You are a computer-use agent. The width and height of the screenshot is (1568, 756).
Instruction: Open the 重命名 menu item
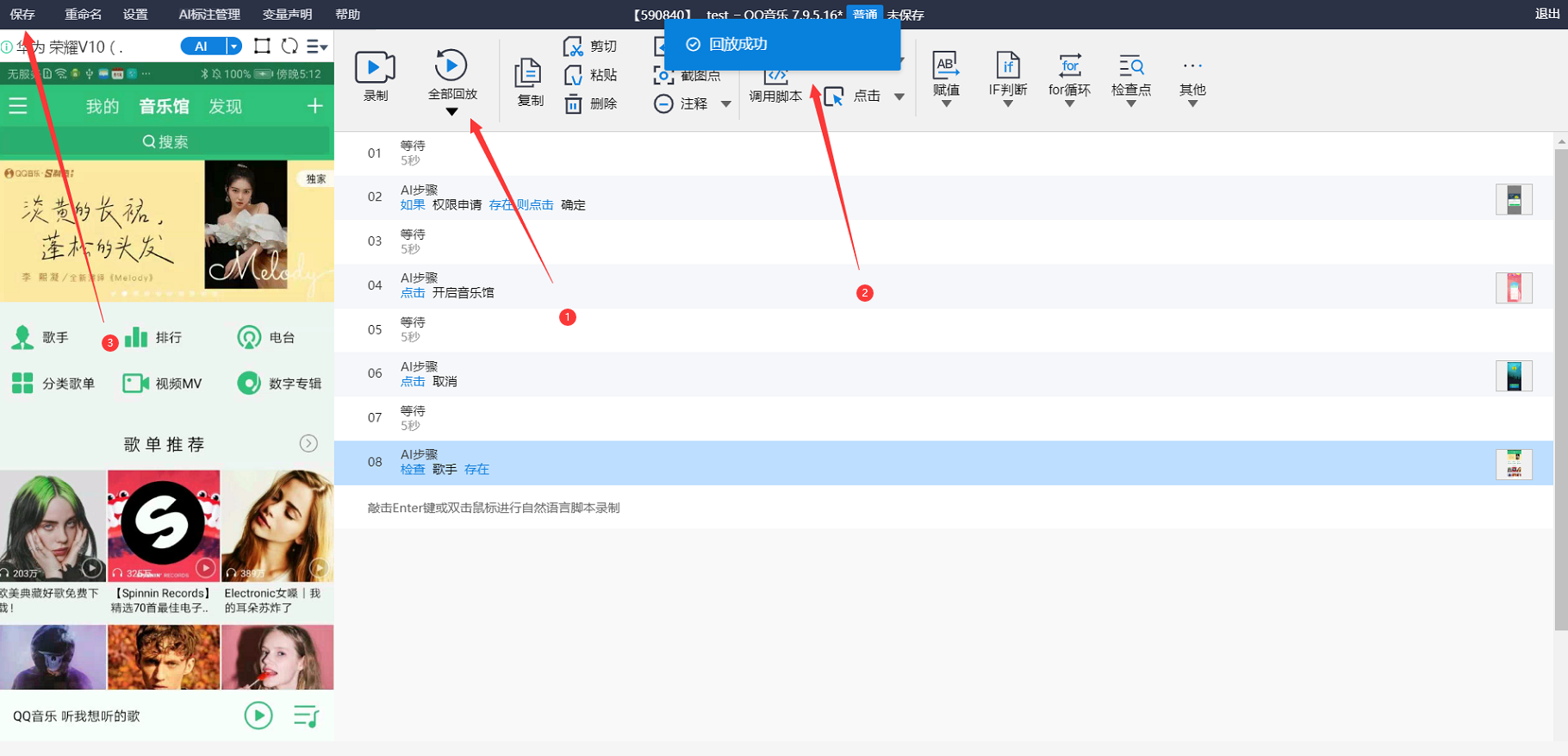click(x=83, y=15)
